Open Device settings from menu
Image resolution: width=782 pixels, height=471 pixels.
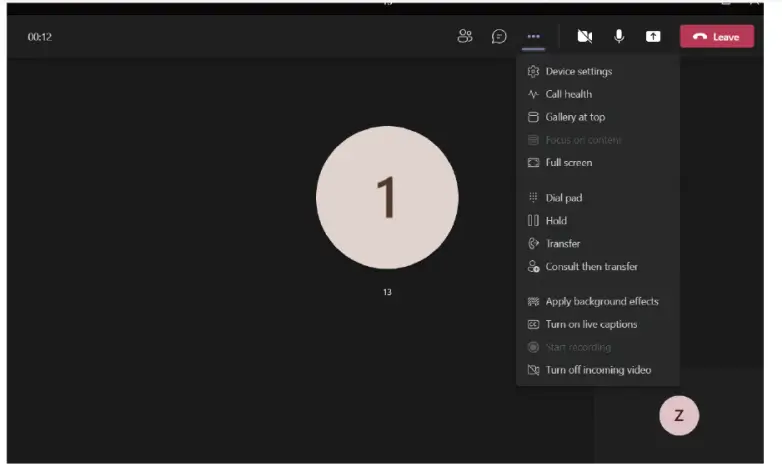click(597, 71)
